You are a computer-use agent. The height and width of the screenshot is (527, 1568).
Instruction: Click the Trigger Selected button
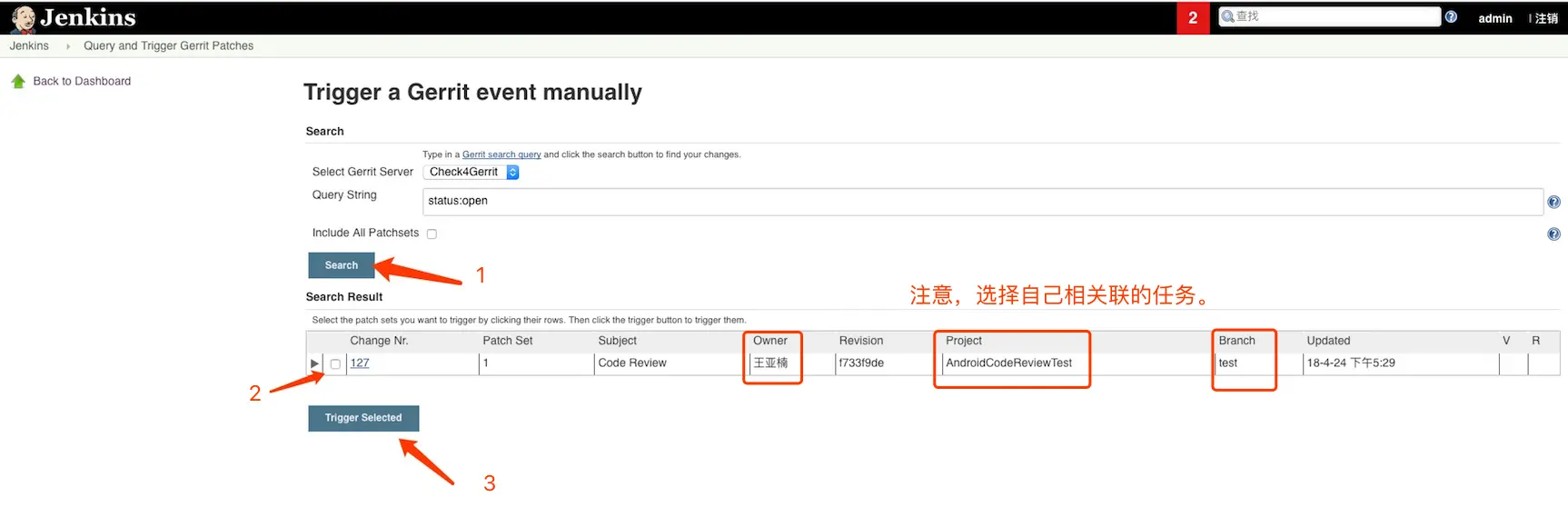click(x=363, y=418)
